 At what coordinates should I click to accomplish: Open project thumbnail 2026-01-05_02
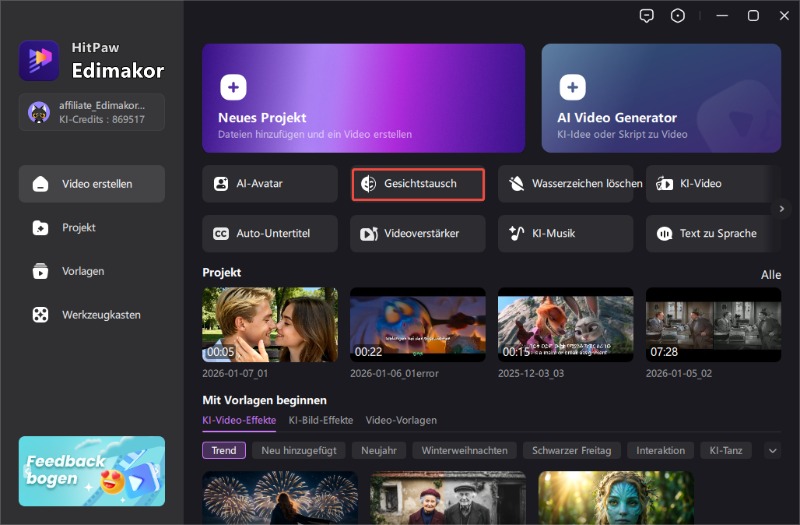tap(713, 324)
